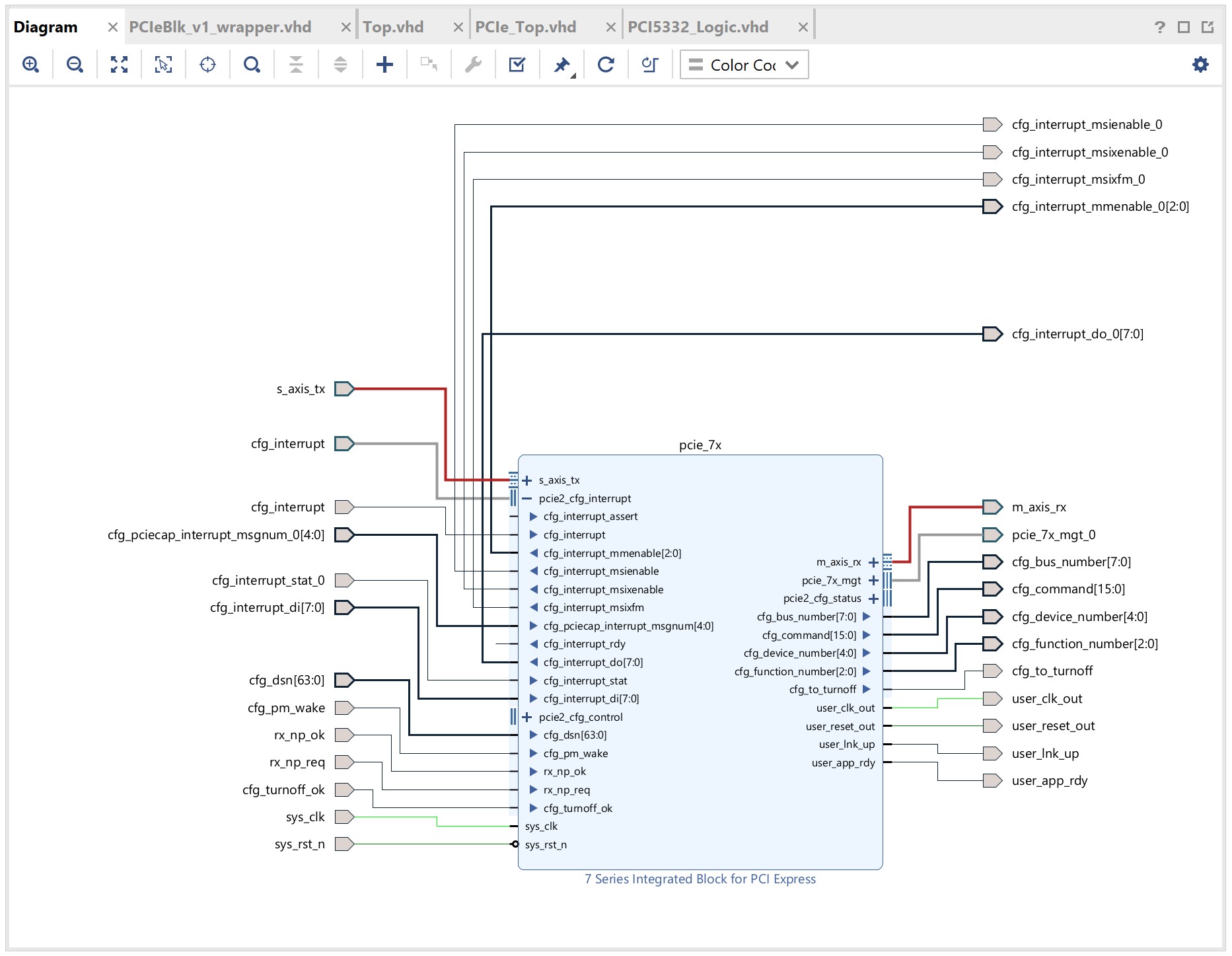Select user_clk_out output port

click(x=992, y=699)
